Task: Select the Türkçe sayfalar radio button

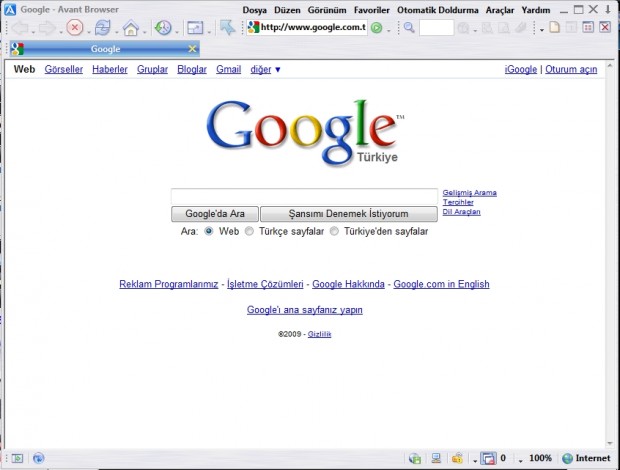Action: click(249, 231)
